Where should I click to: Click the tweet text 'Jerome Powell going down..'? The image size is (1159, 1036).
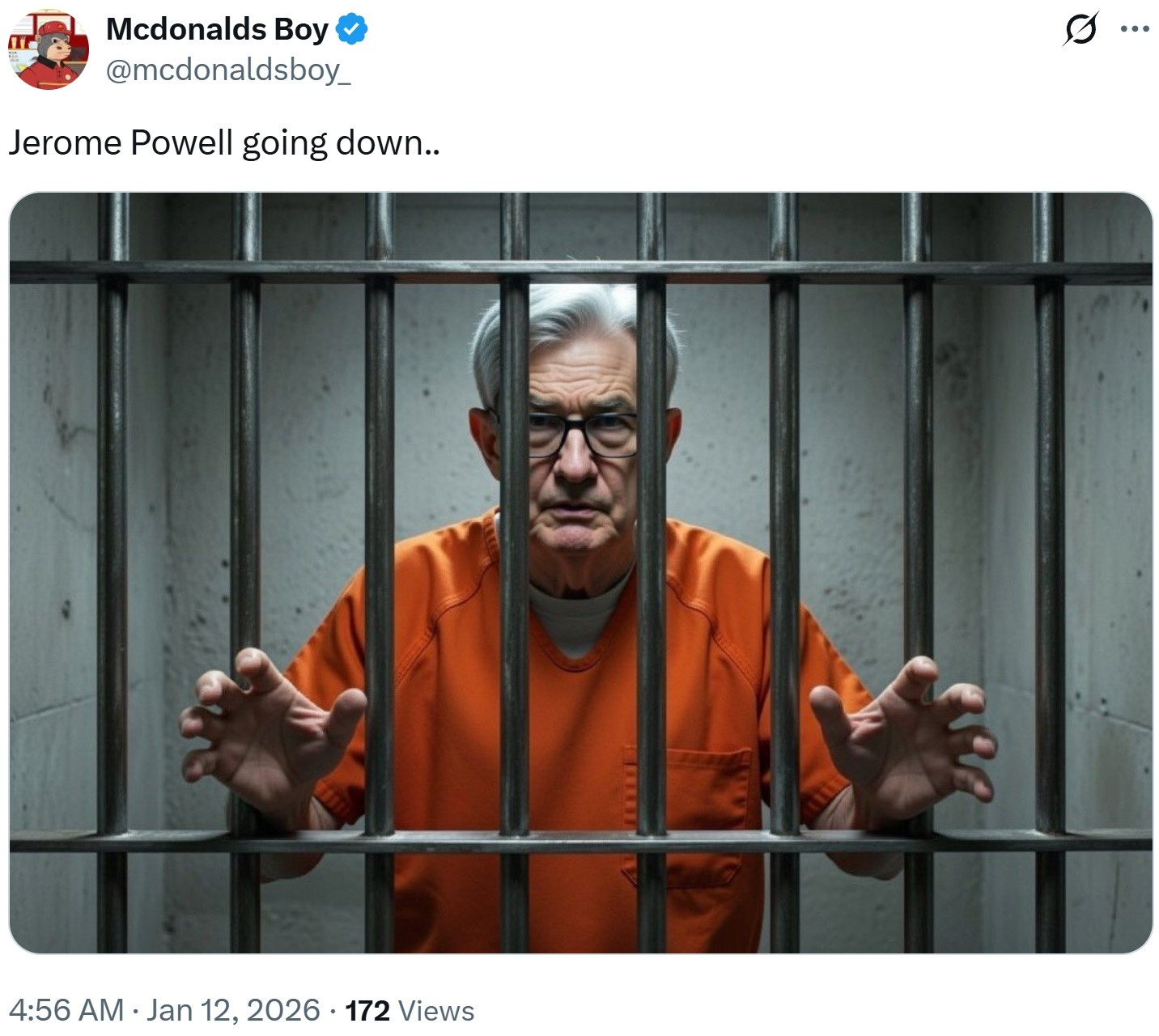tap(224, 143)
